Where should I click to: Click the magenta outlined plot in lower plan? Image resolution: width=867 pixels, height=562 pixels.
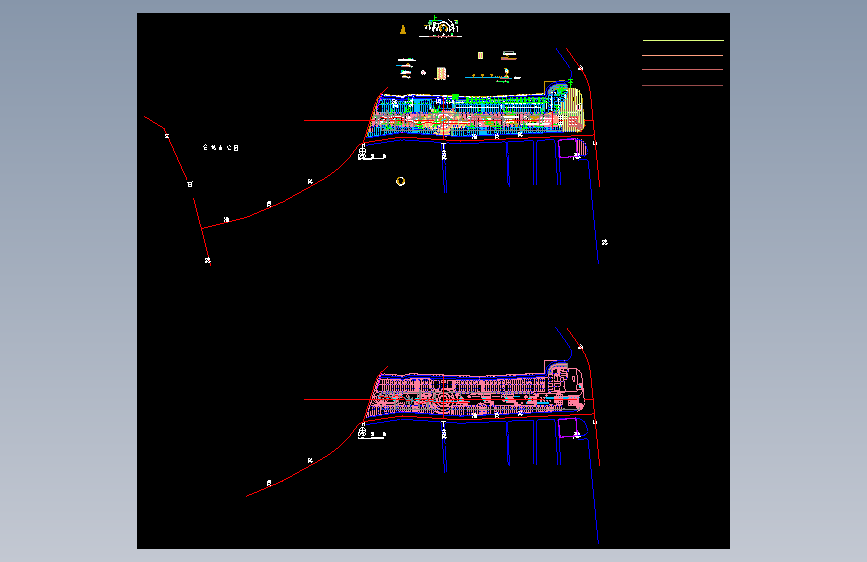point(568,428)
